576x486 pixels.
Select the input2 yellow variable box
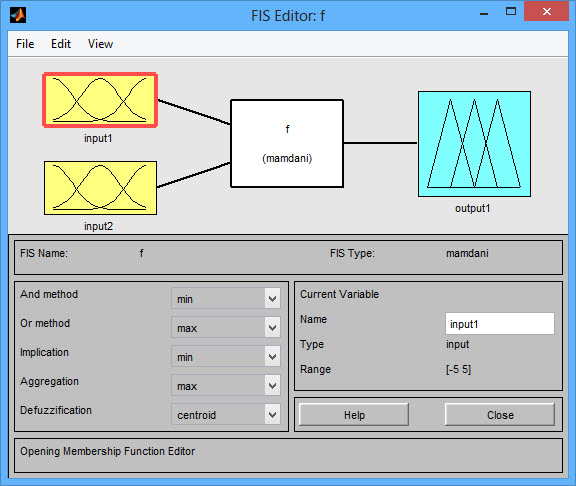coord(100,188)
